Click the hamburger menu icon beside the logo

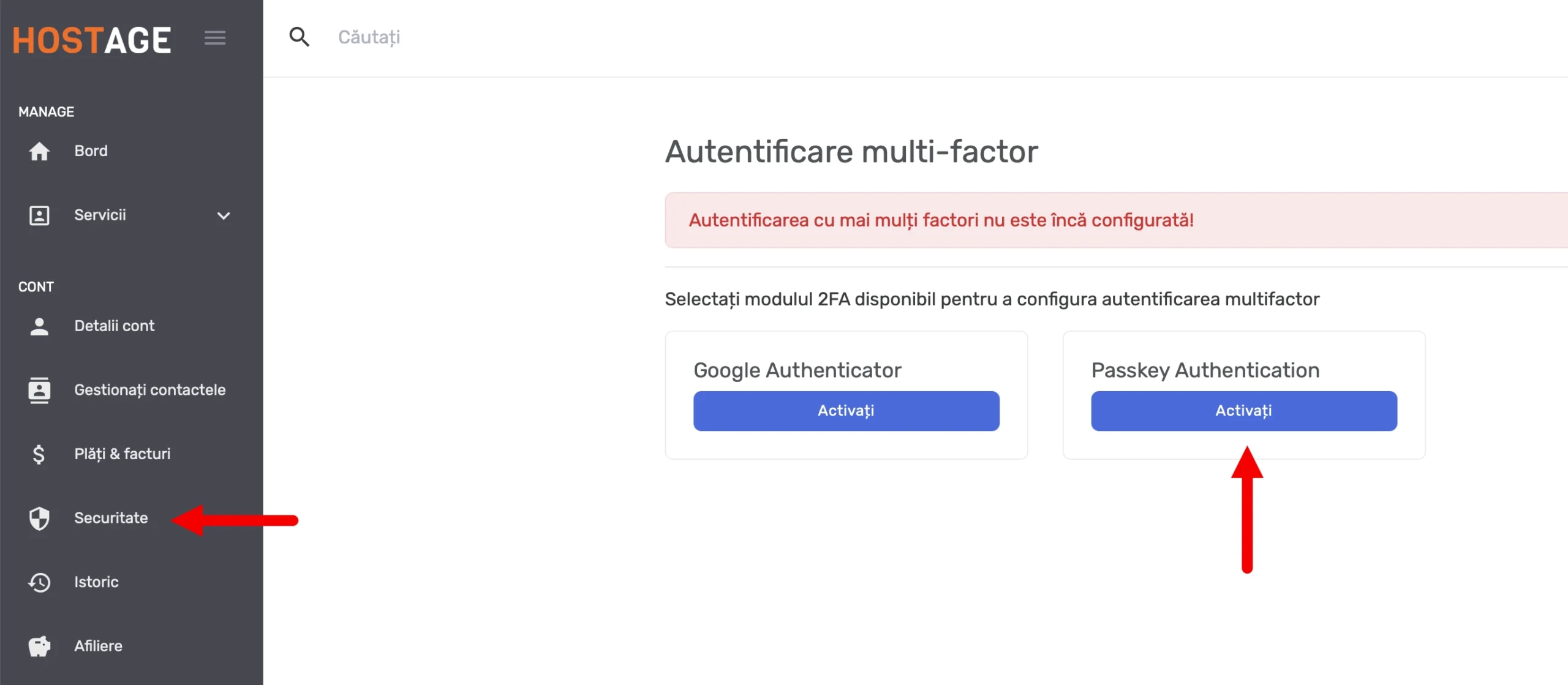pos(215,38)
